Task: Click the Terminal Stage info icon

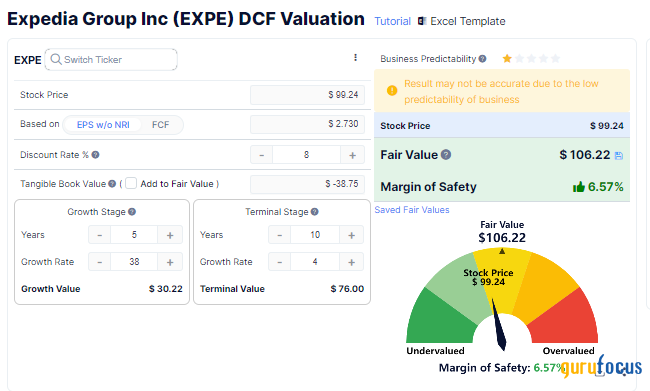Action: [x=315, y=212]
